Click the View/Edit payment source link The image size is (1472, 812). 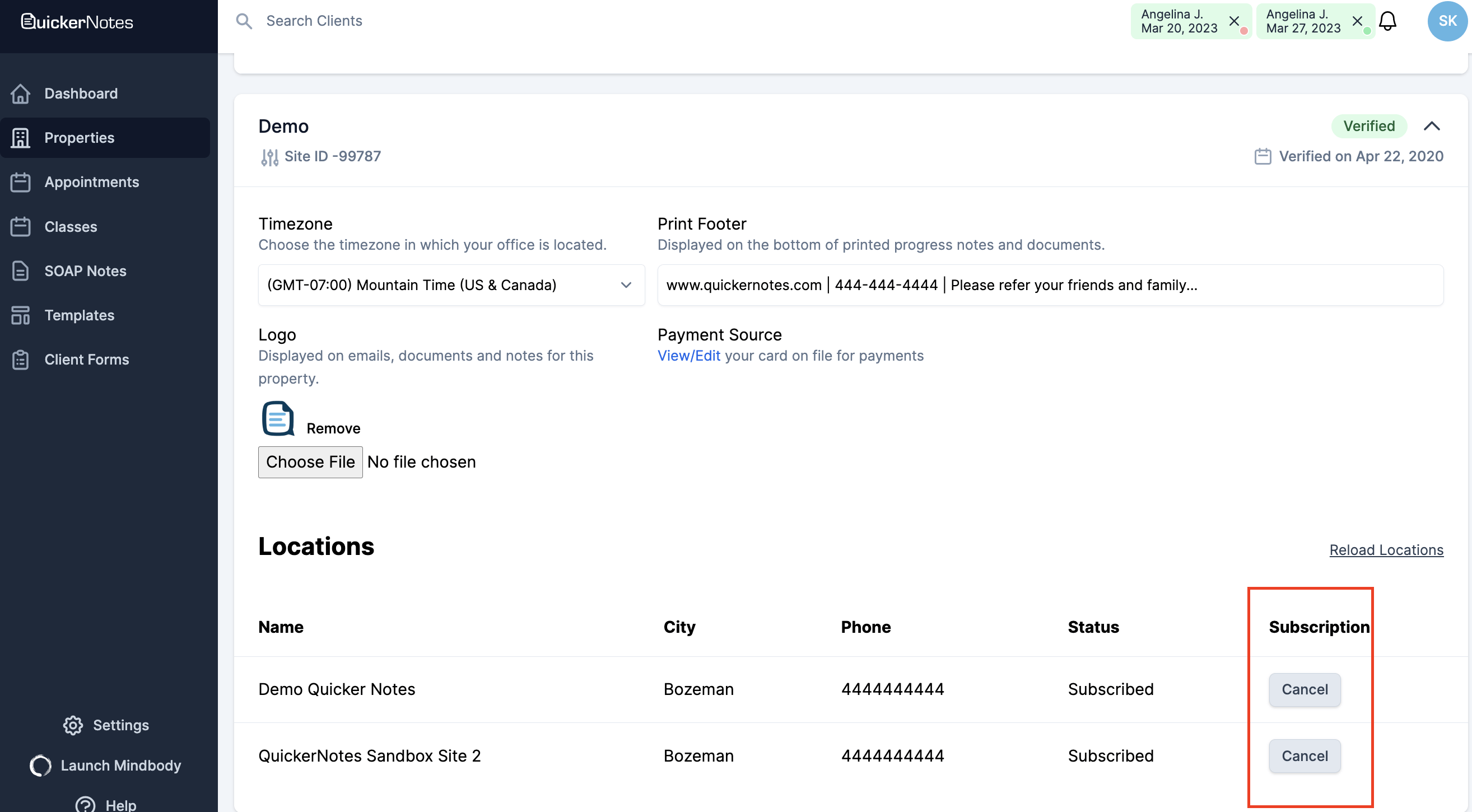coord(688,356)
